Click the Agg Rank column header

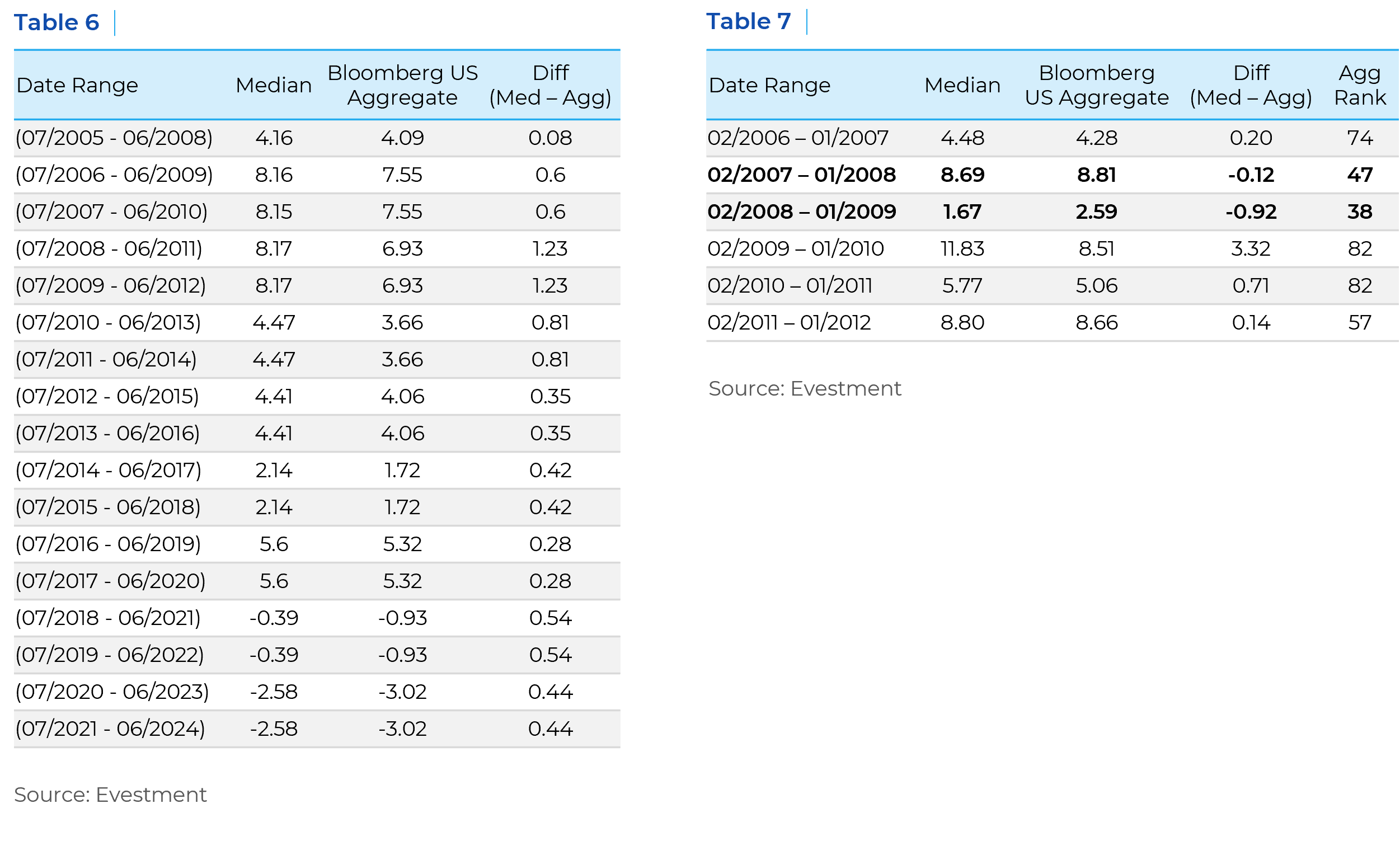[x=1359, y=85]
